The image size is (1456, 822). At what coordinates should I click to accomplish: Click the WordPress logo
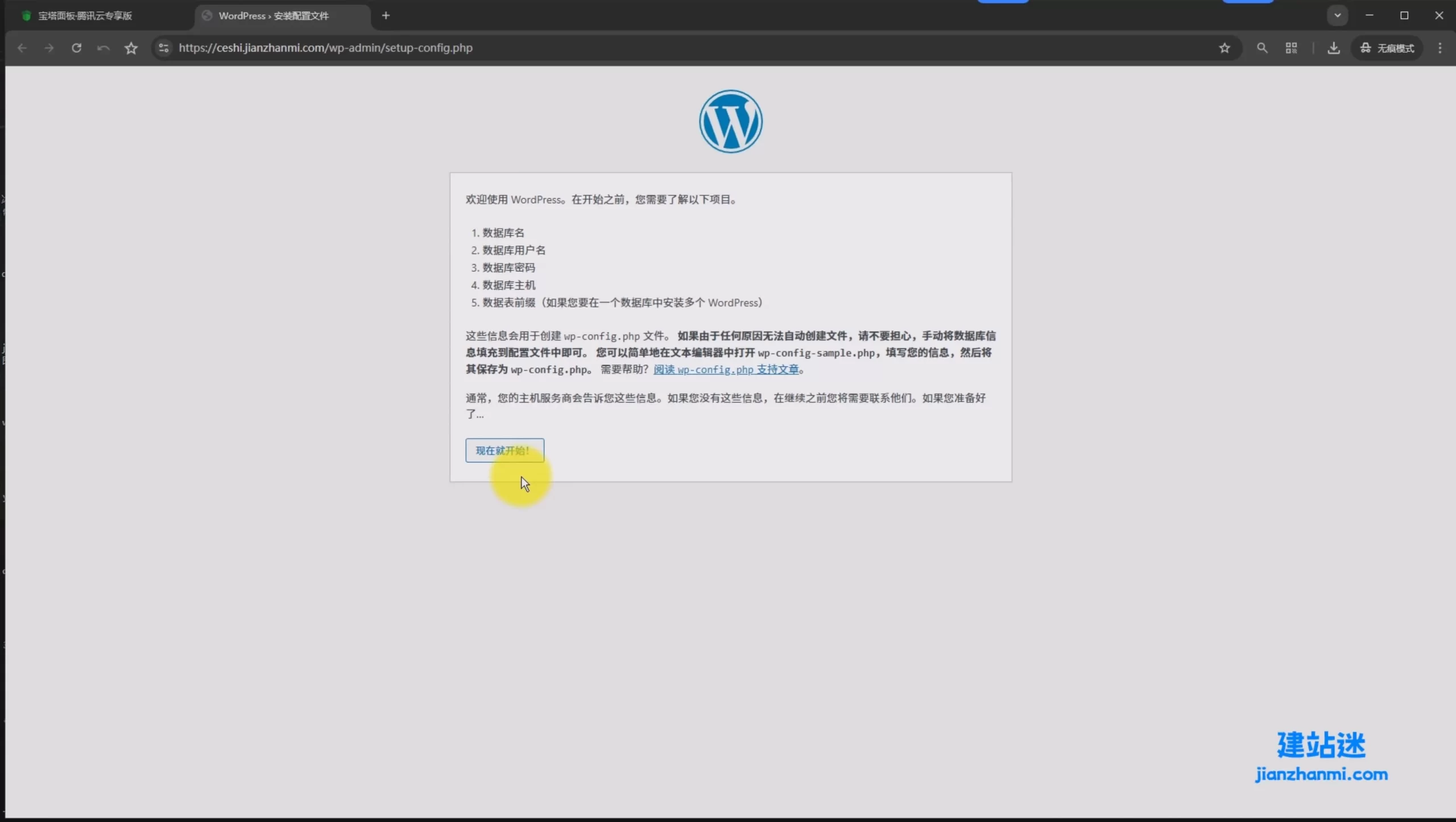[x=730, y=121]
